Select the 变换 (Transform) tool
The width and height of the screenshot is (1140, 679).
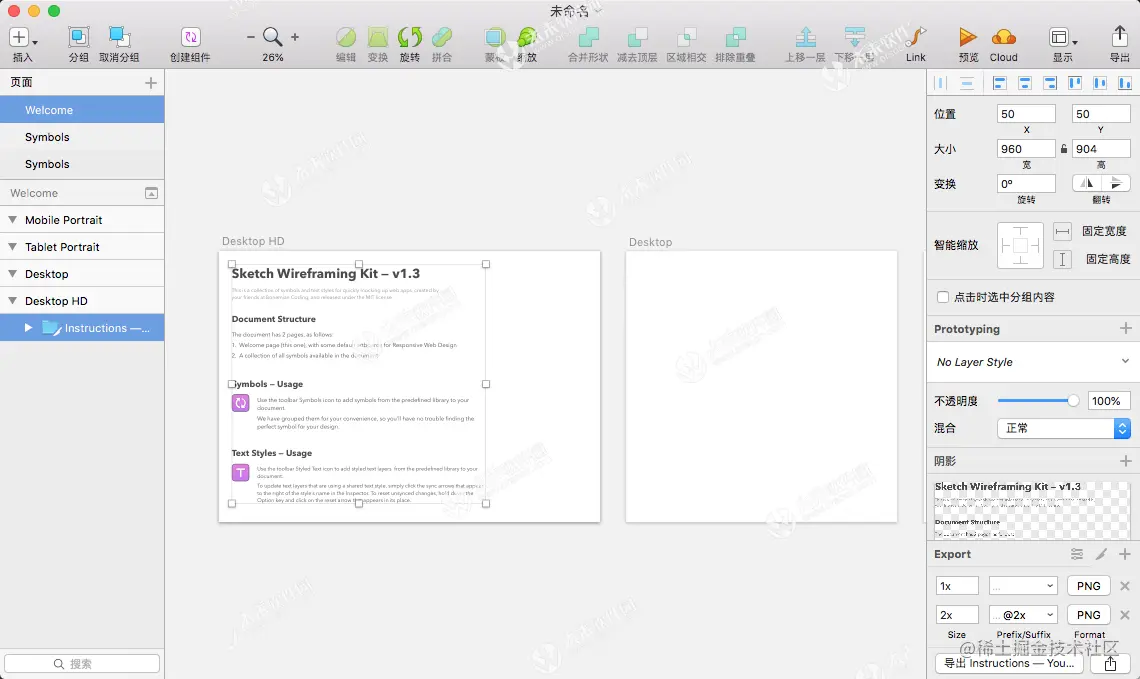point(378,37)
